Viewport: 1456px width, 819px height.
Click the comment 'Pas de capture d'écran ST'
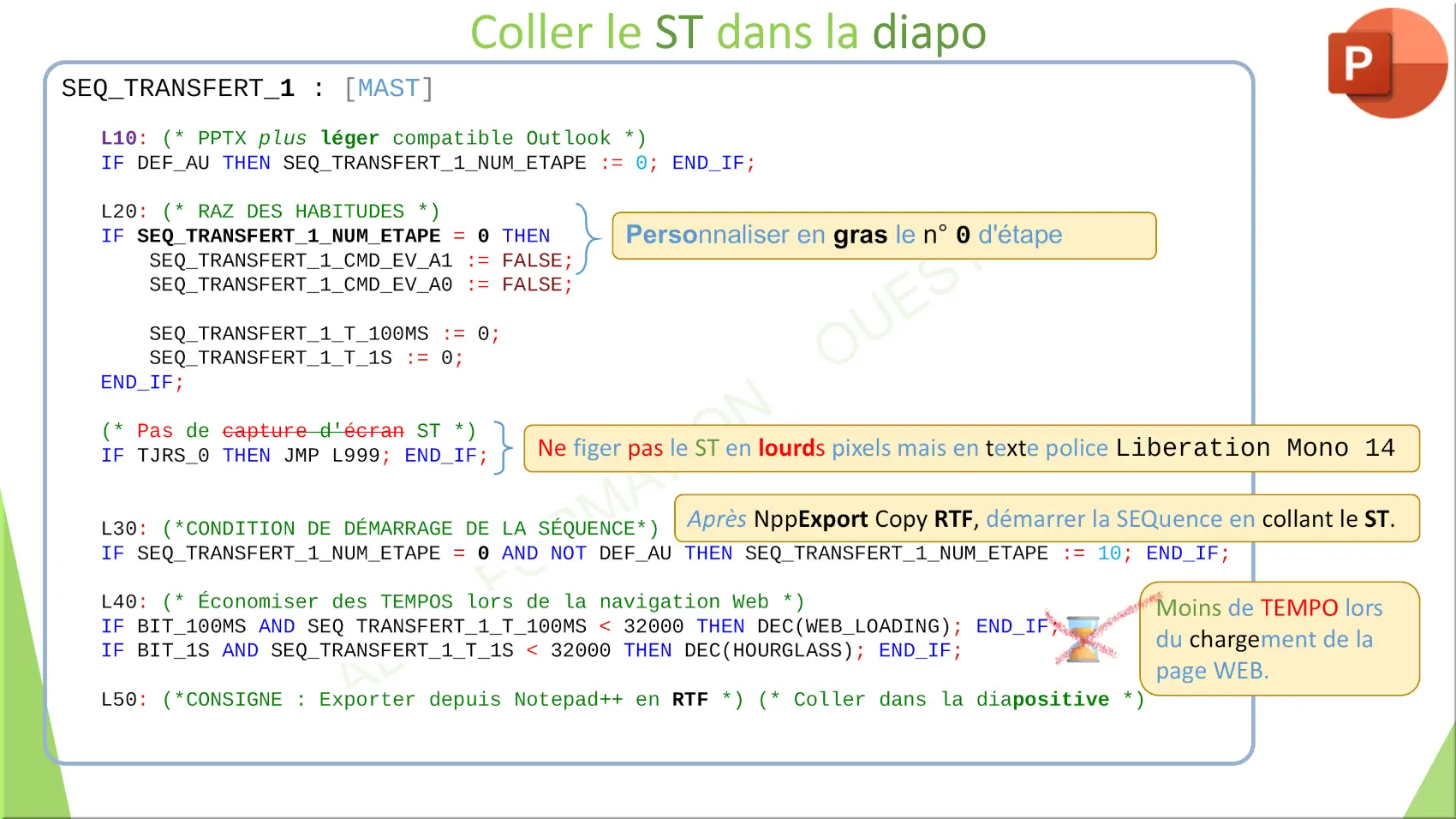tap(289, 431)
